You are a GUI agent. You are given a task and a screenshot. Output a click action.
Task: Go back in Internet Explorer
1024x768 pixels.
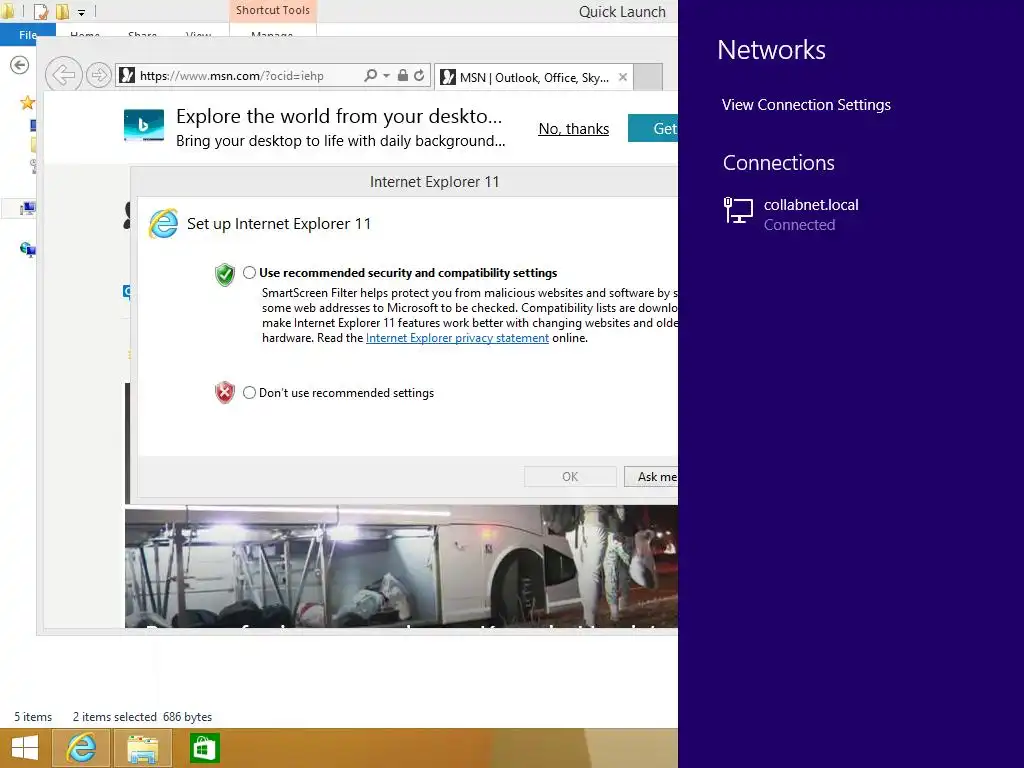63,75
